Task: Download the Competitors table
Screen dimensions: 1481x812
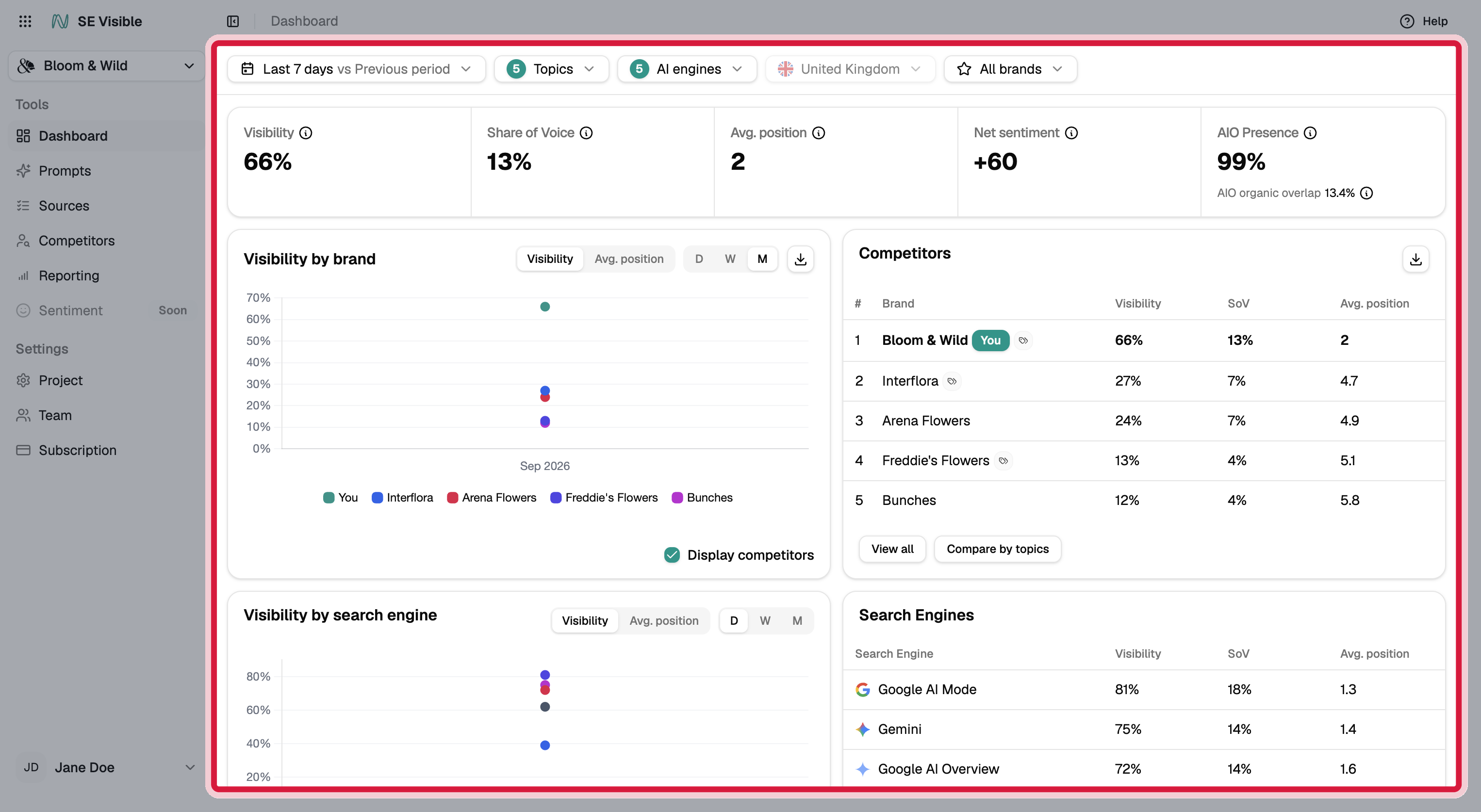Action: coord(1416,259)
